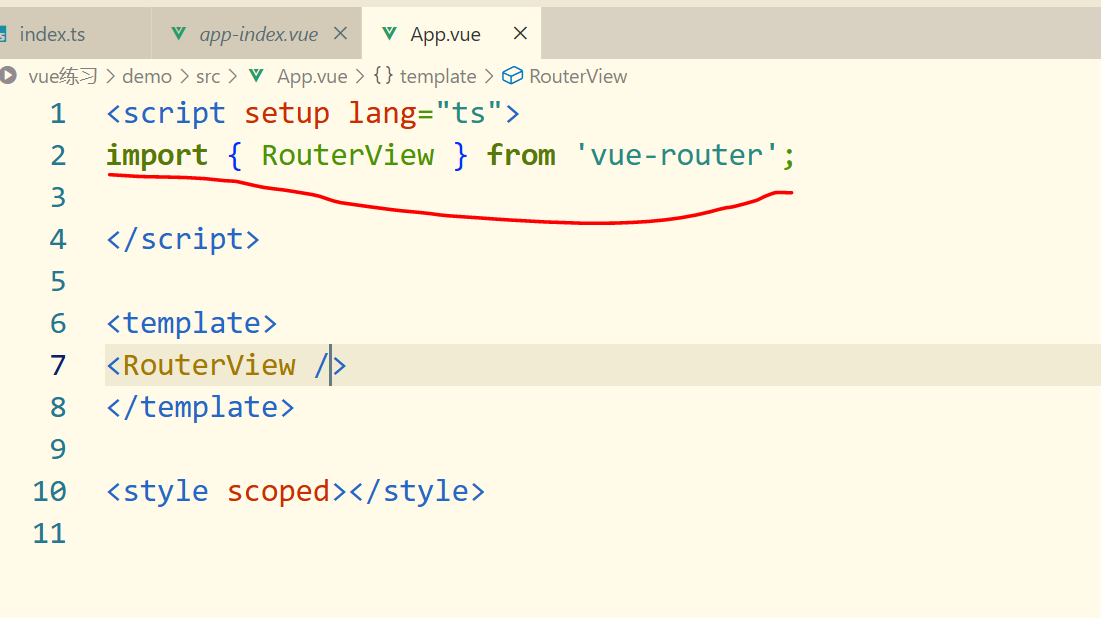Viewport: 1101px width, 618px height.
Task: Click line number 4 in gutter
Action: tap(58, 240)
